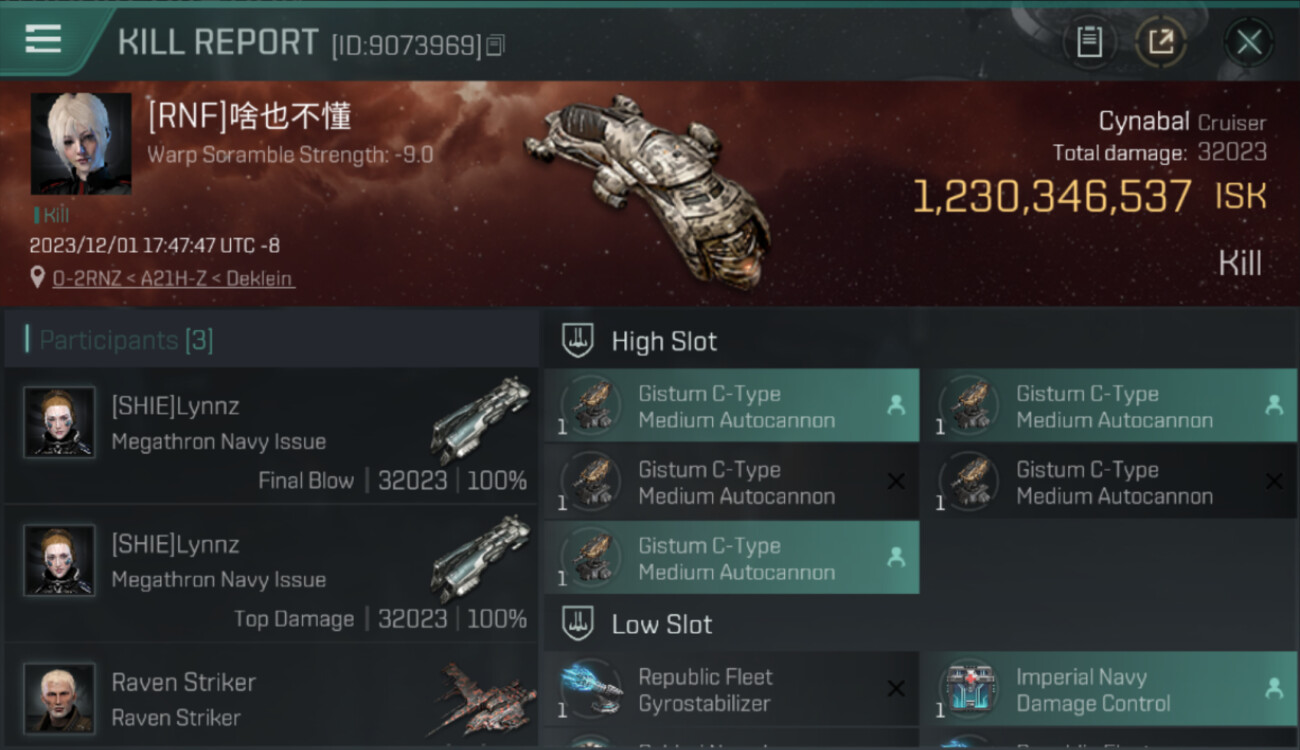Click the Low Slot shield icon

[578, 624]
